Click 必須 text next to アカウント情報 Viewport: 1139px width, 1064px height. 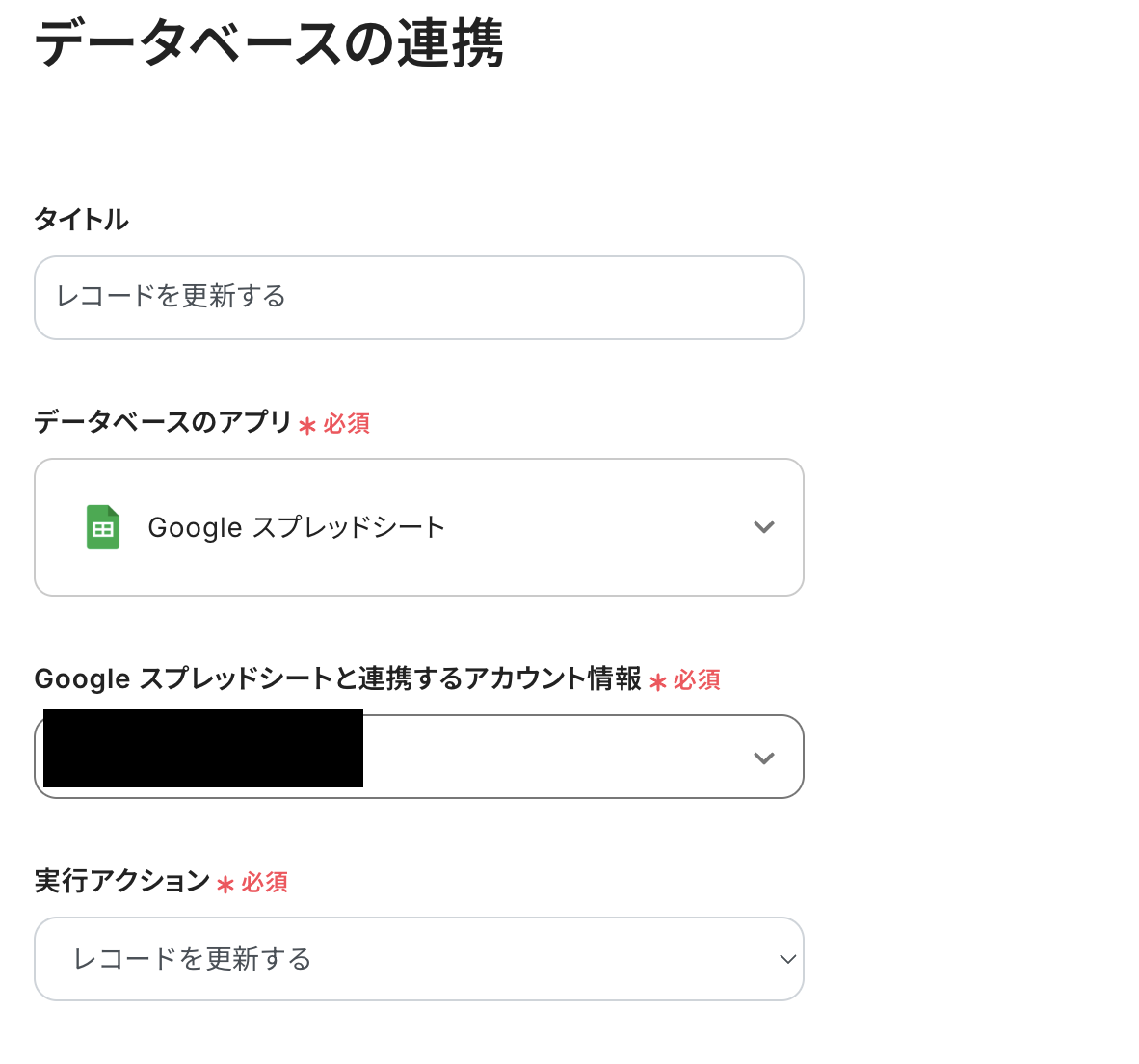coord(698,680)
